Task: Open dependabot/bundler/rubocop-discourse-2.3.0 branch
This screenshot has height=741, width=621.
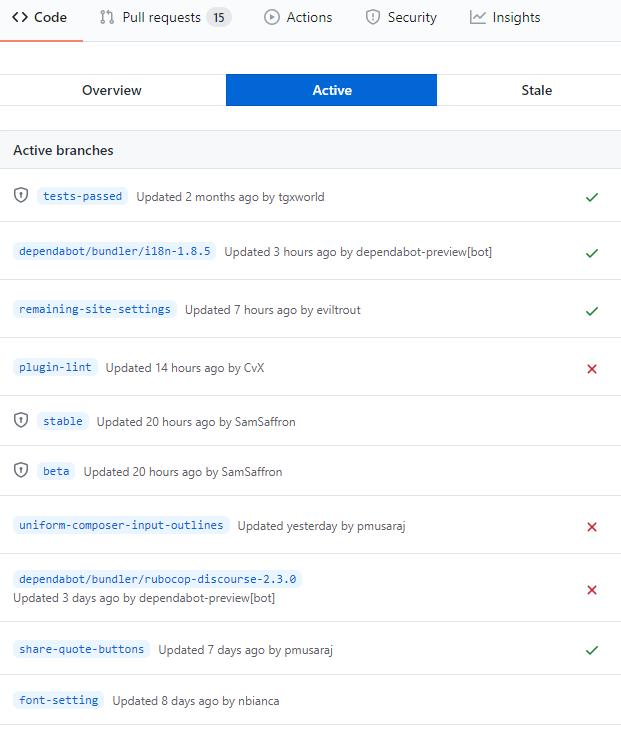Action: click(157, 579)
